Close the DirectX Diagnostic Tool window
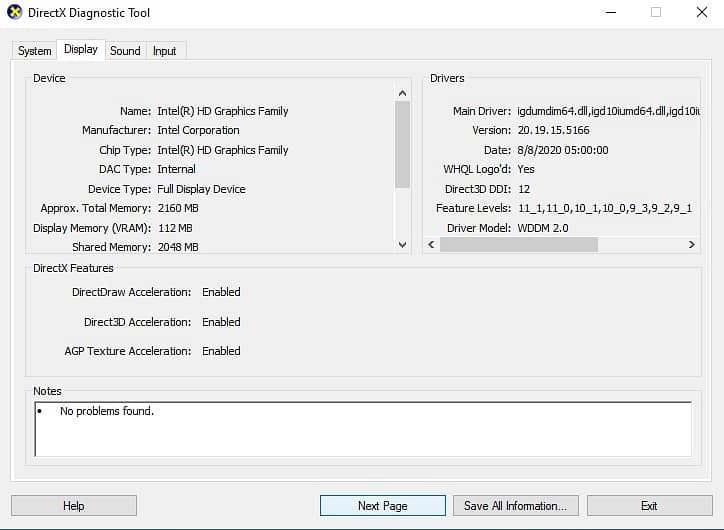 (701, 13)
